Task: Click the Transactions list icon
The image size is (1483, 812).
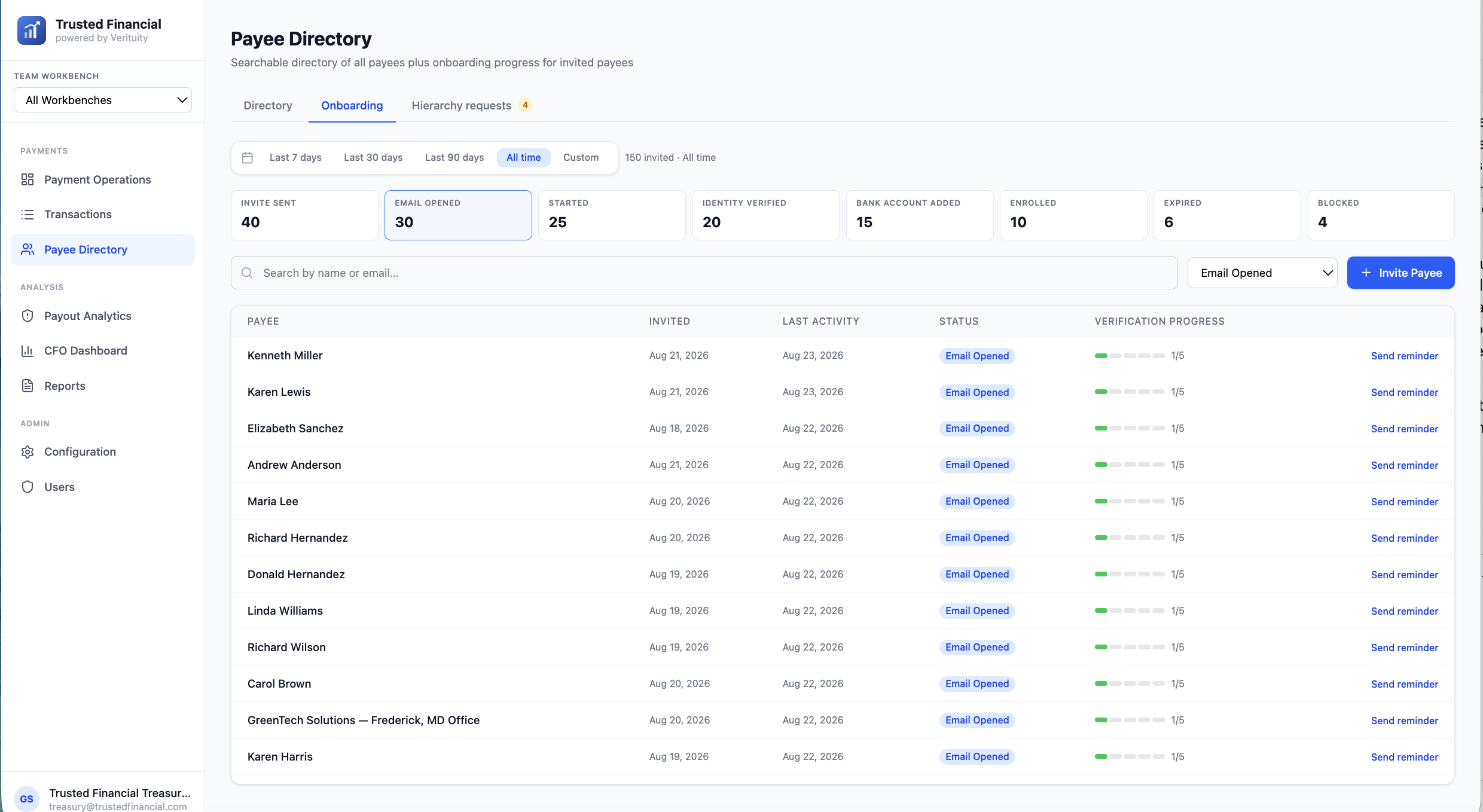Action: [28, 214]
